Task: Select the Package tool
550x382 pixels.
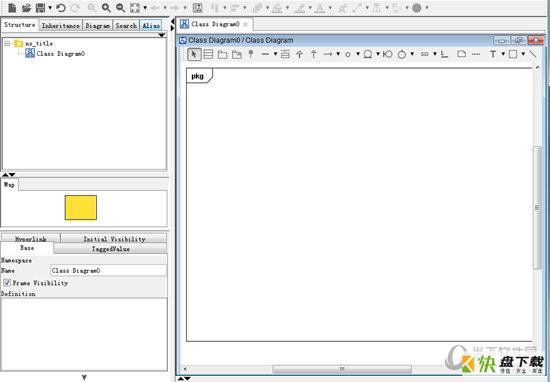Action: [x=222, y=54]
